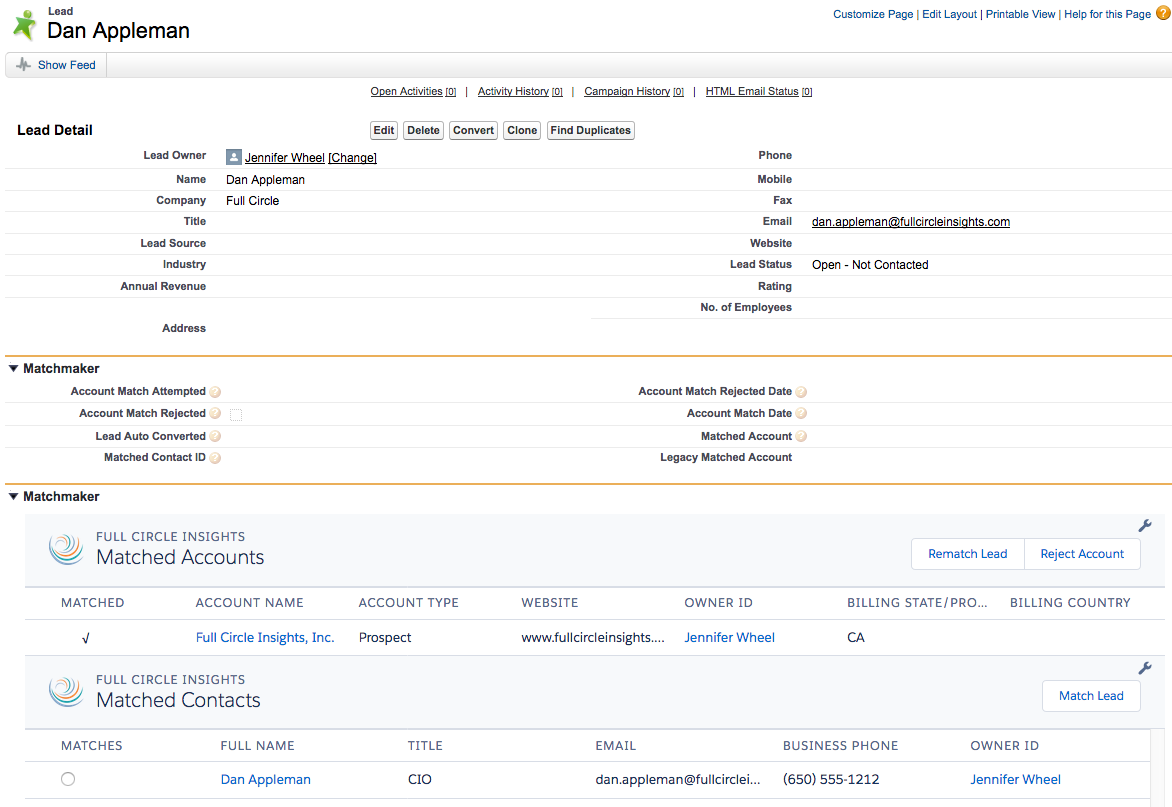
Task: Click the [Change] owner link
Action: pos(352,158)
